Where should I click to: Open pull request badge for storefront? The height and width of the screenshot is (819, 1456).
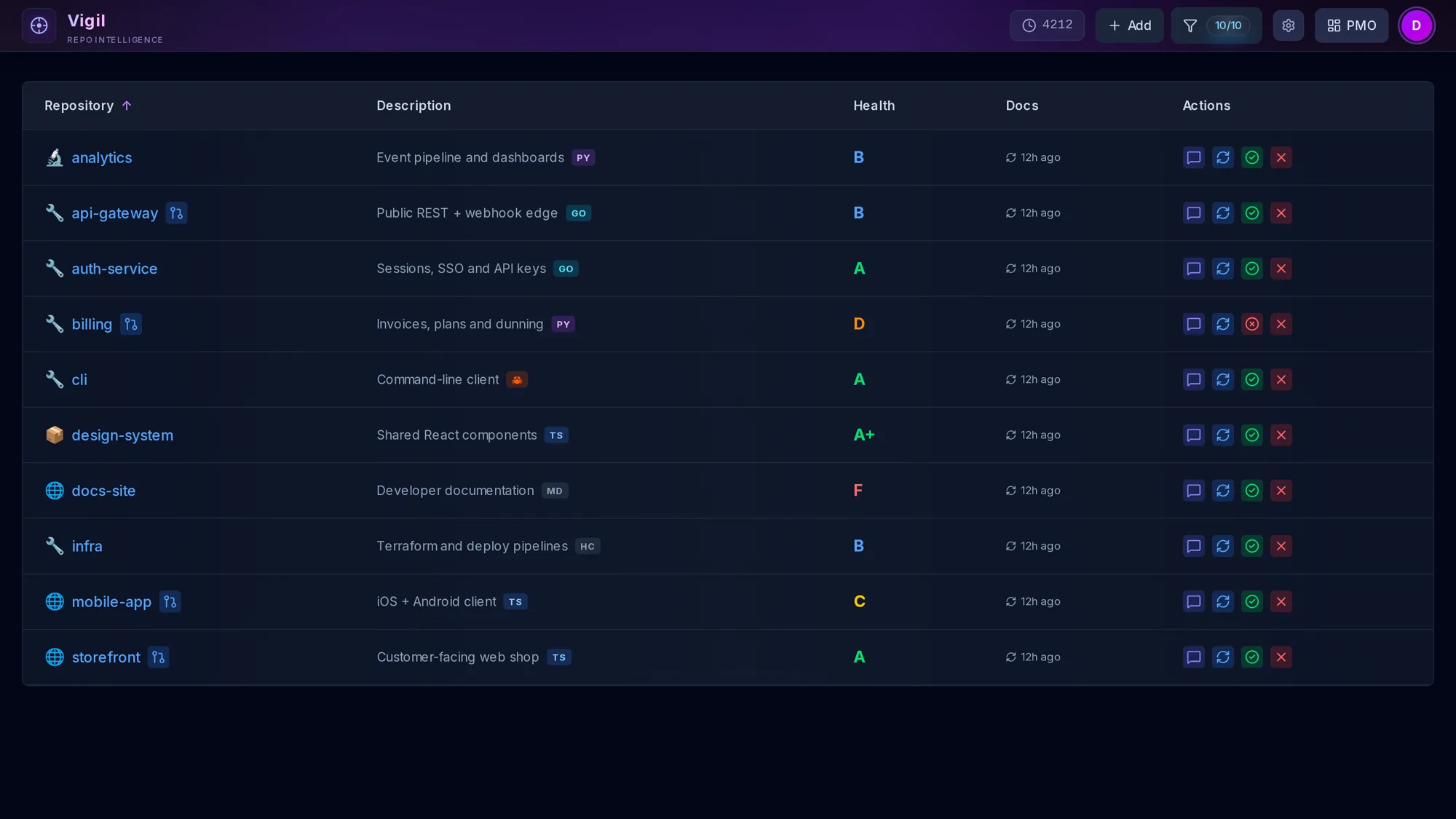click(158, 657)
